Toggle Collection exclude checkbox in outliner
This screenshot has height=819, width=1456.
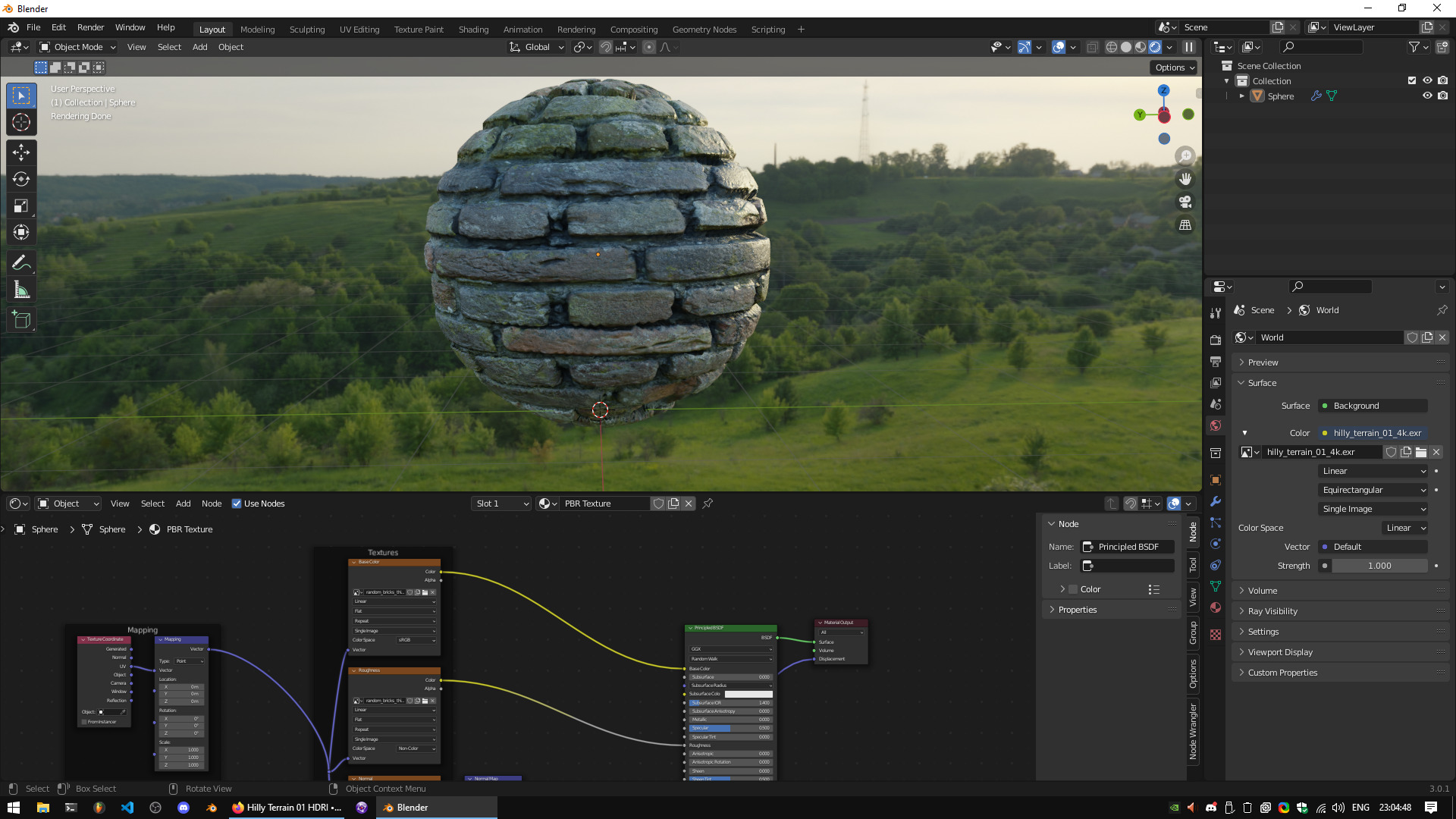tap(1412, 80)
